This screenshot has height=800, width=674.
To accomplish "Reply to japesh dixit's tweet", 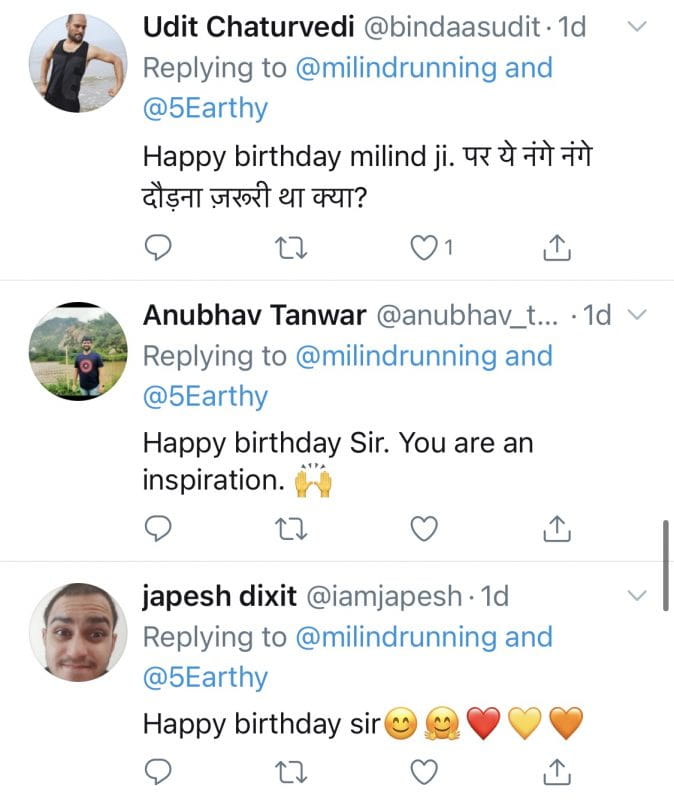I will (x=159, y=771).
